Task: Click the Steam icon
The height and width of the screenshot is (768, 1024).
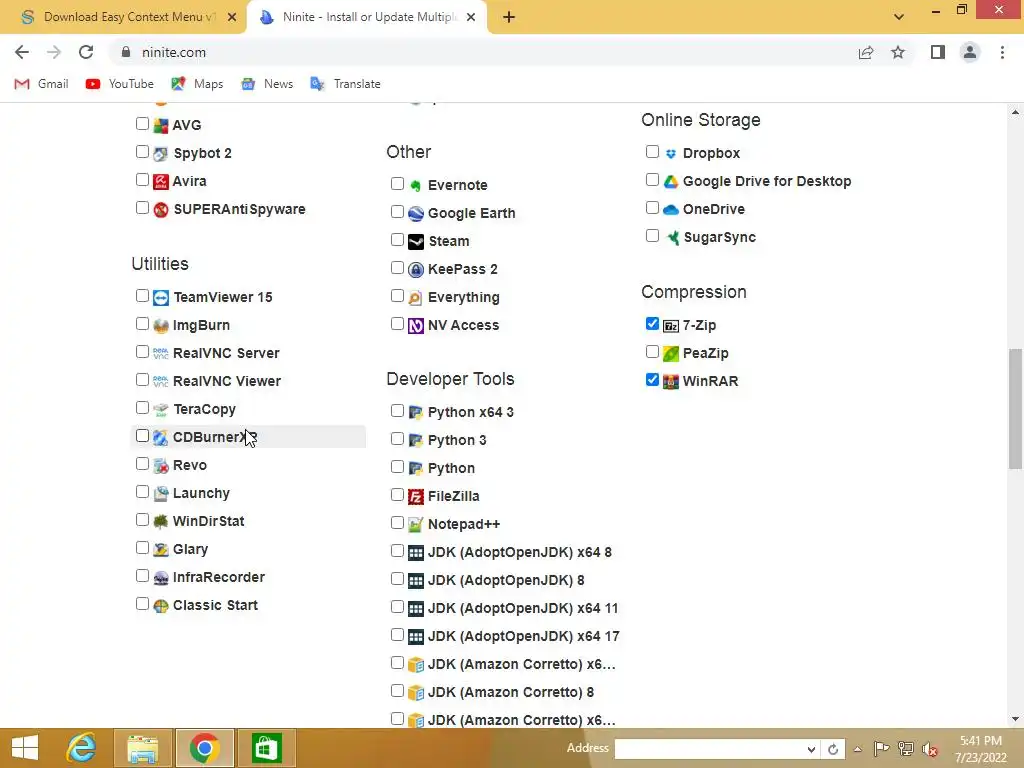Action: 415,242
